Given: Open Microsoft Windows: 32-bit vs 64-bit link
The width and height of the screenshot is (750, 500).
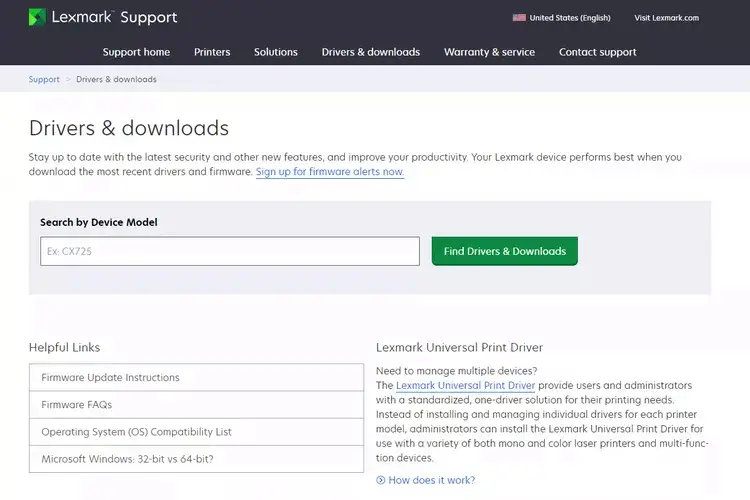Looking at the screenshot, I should 196,459.
